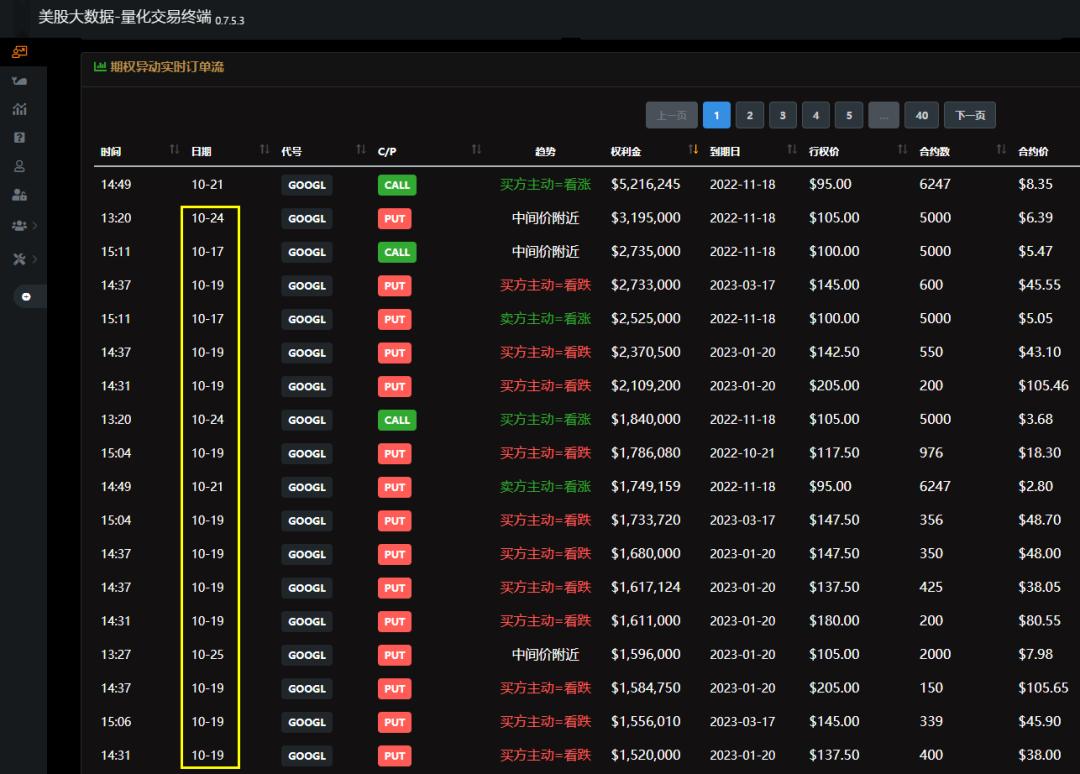Go to the next page 下一页

(970, 115)
